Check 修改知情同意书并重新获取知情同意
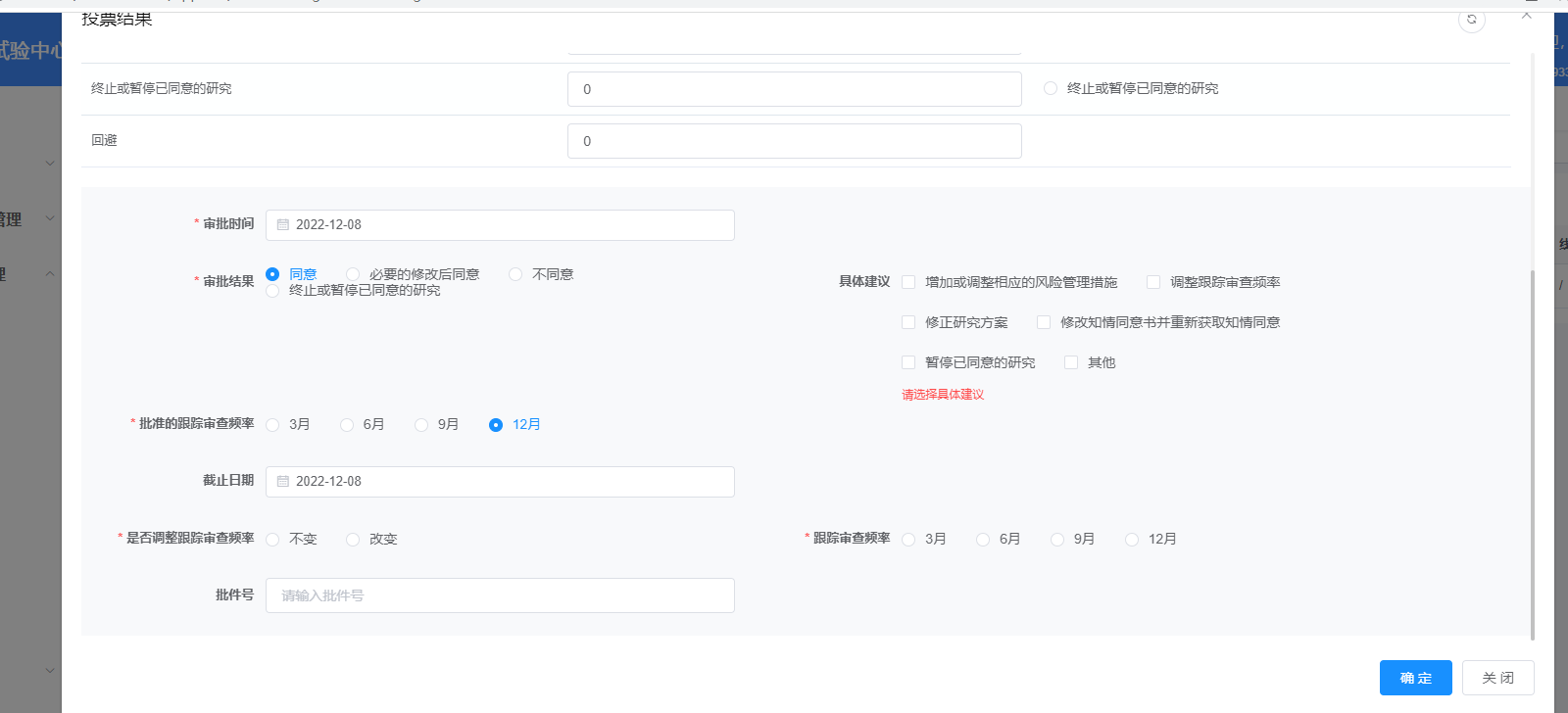This screenshot has height=713, width=1568. (1044, 322)
